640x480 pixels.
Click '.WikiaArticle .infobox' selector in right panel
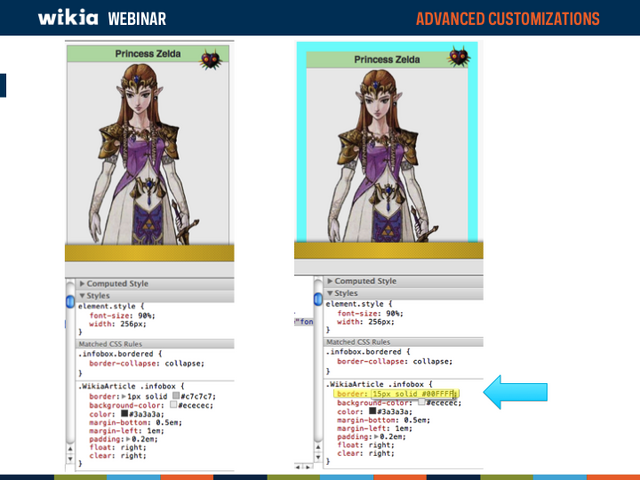pos(375,384)
